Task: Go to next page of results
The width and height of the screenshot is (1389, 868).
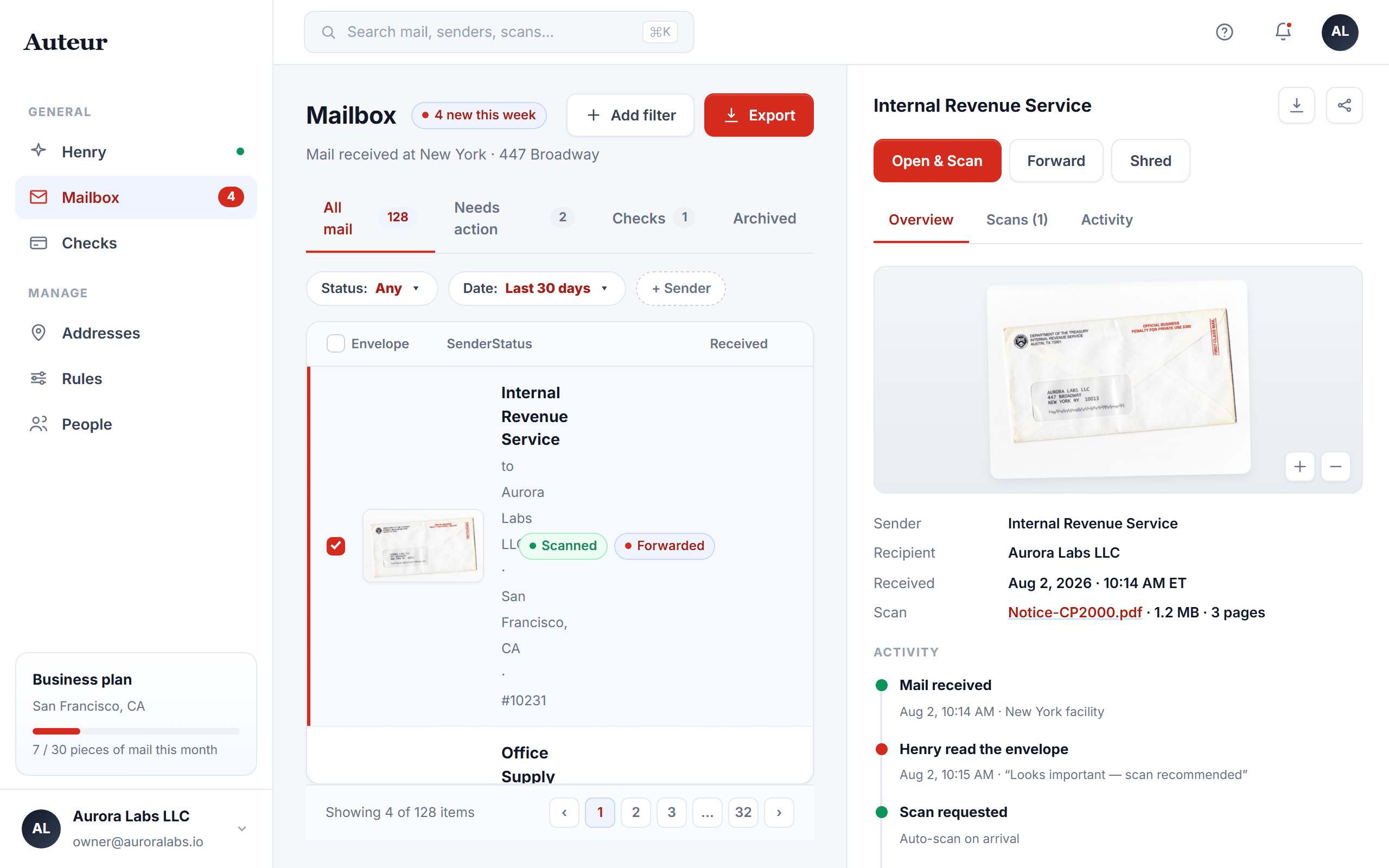Action: click(x=779, y=812)
